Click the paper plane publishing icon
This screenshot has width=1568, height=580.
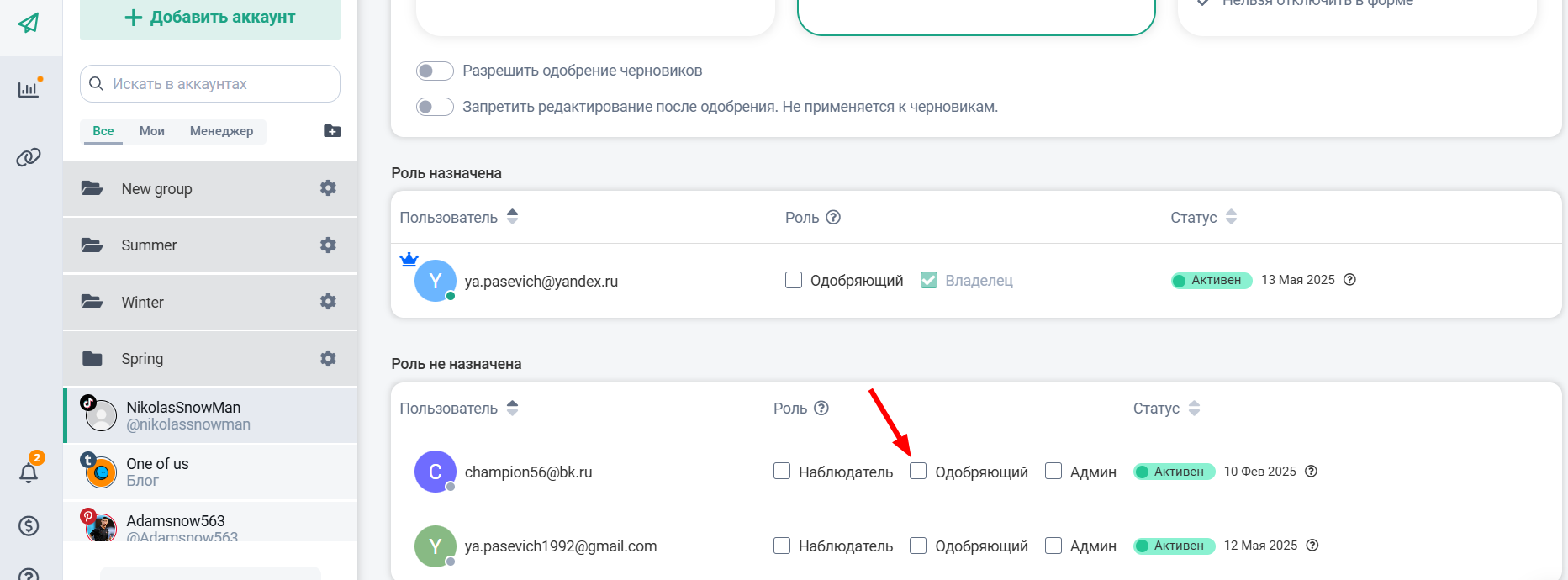coord(29,23)
